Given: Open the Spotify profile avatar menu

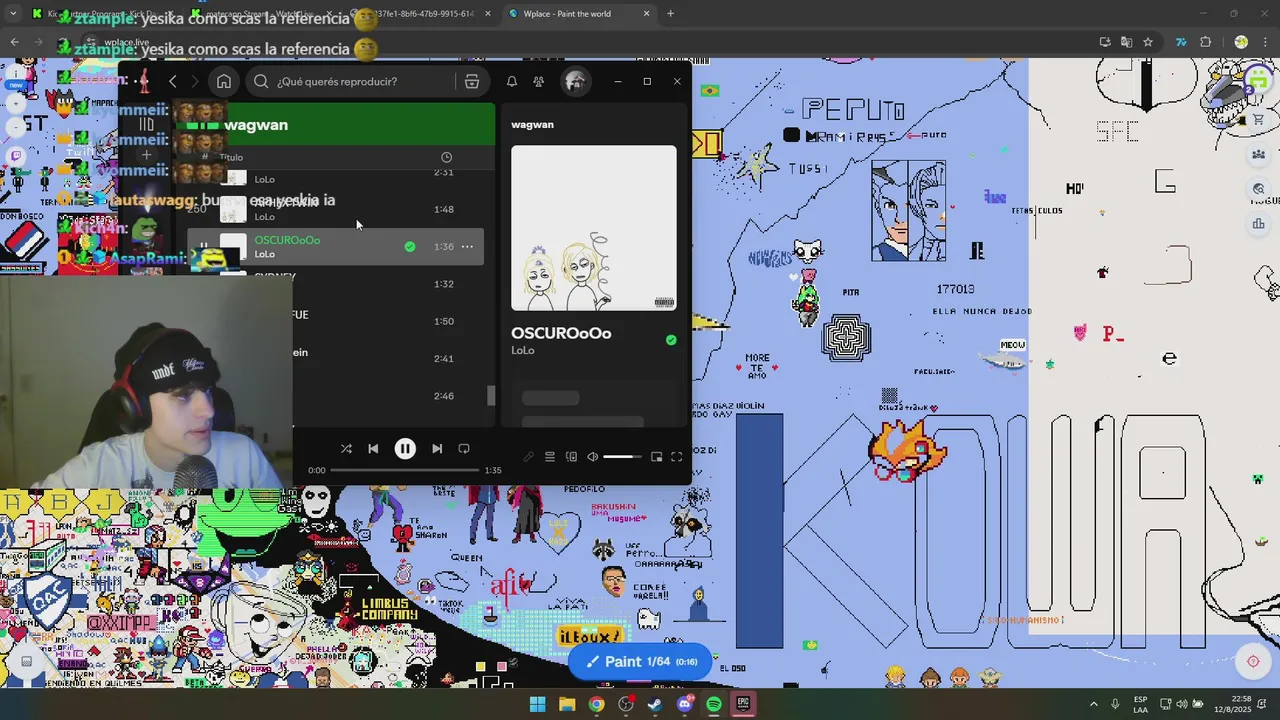Looking at the screenshot, I should pos(575,82).
